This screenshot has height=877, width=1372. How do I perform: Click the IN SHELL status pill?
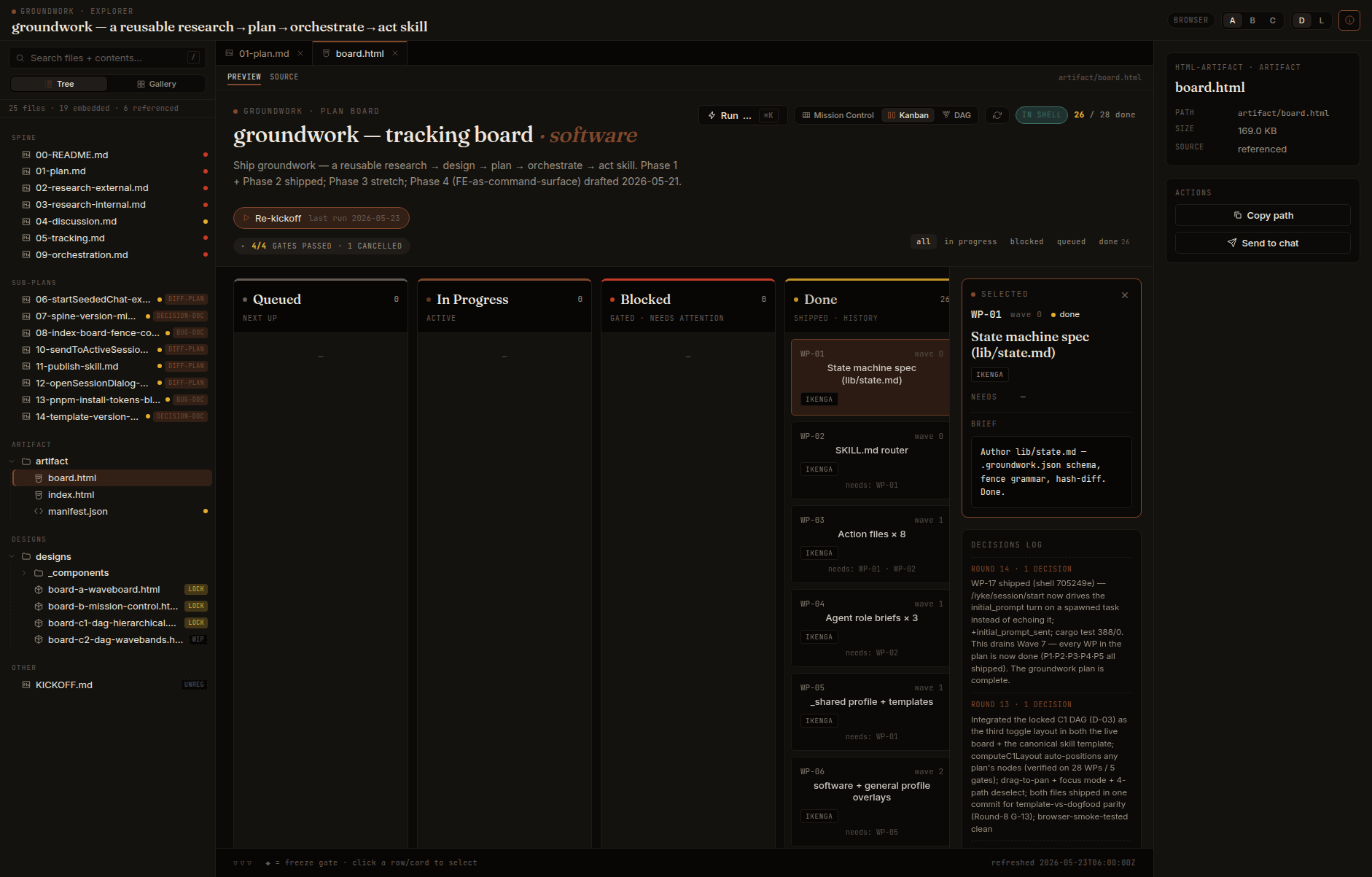click(1042, 115)
